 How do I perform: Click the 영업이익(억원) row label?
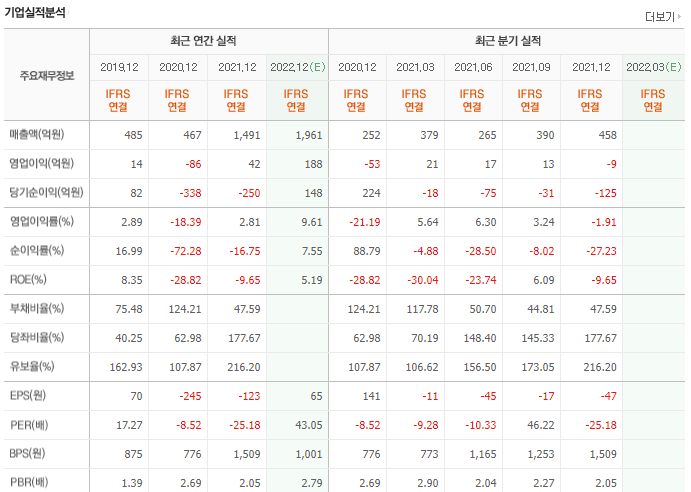[41, 164]
